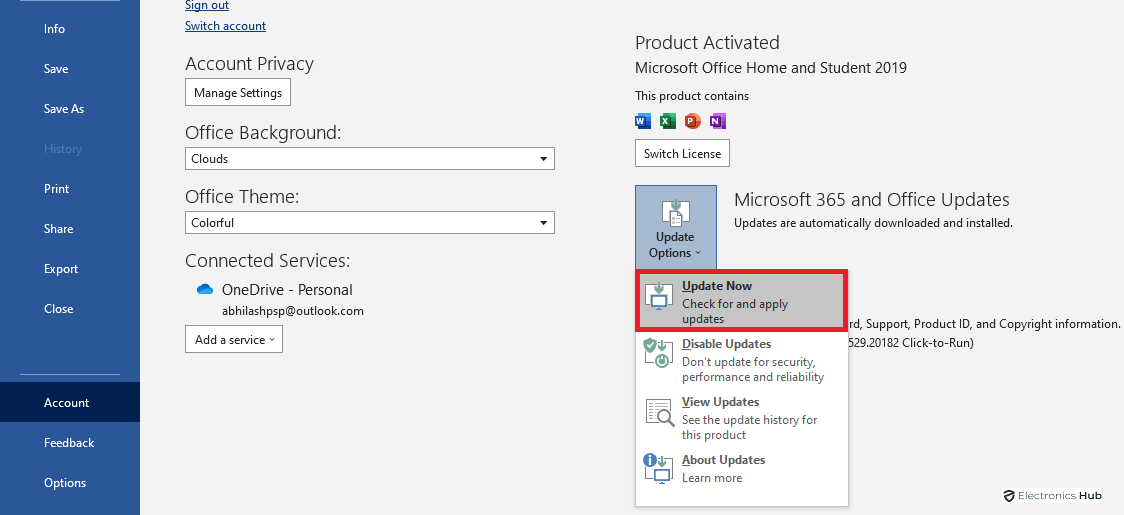The width and height of the screenshot is (1124, 515).
Task: Open the Export sidebar item
Action: pos(61,269)
